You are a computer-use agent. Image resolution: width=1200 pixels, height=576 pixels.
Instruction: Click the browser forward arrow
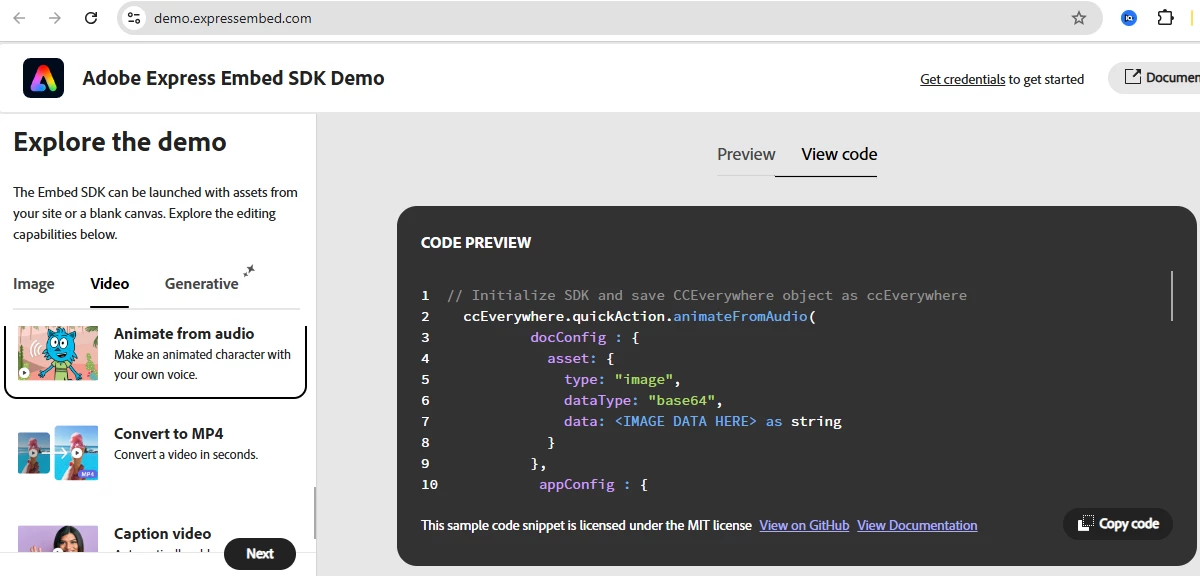pos(55,18)
